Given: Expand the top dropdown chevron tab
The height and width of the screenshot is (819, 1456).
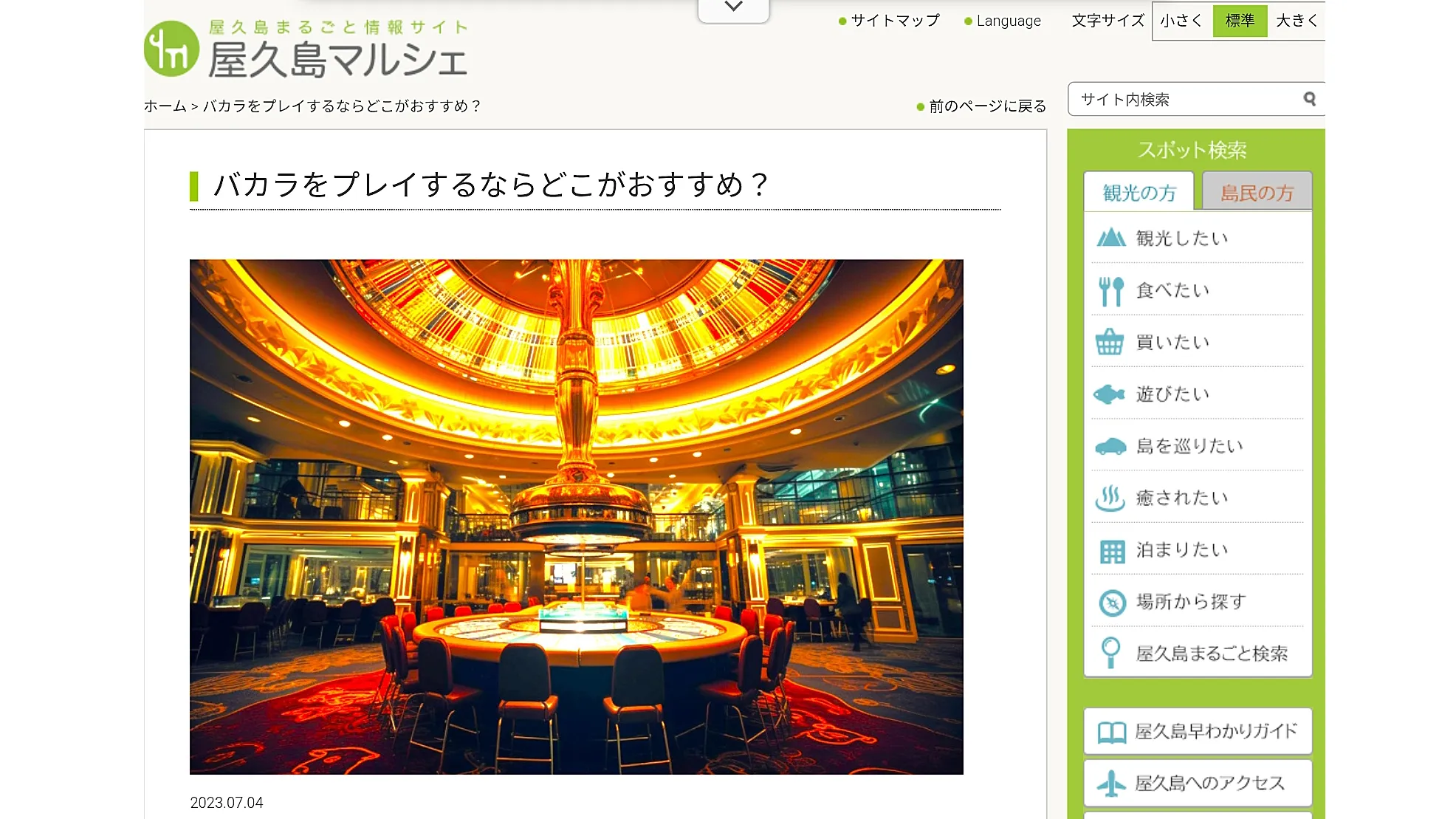Looking at the screenshot, I should 733,9.
